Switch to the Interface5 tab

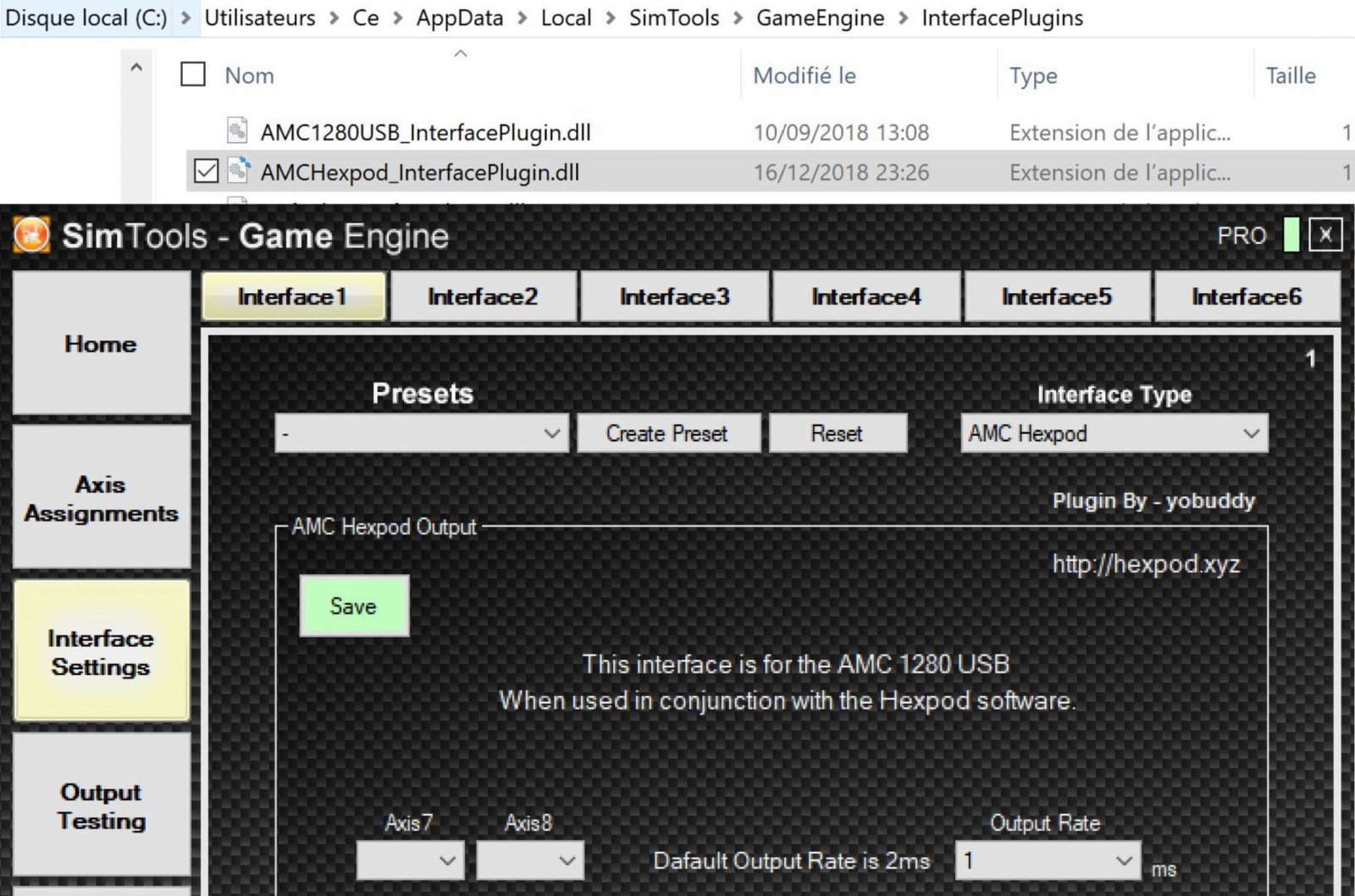1056,296
